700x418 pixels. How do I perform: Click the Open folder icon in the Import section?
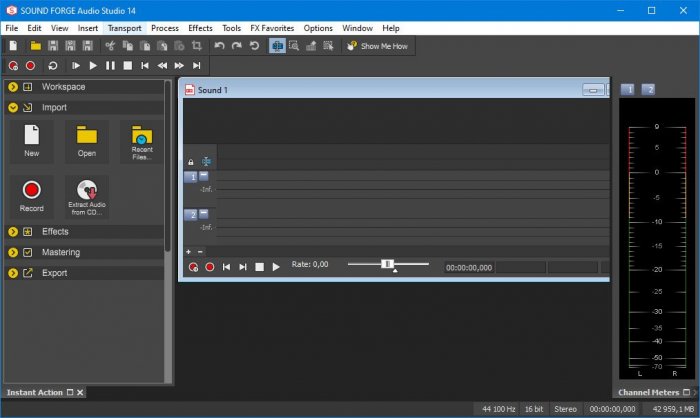click(87, 137)
